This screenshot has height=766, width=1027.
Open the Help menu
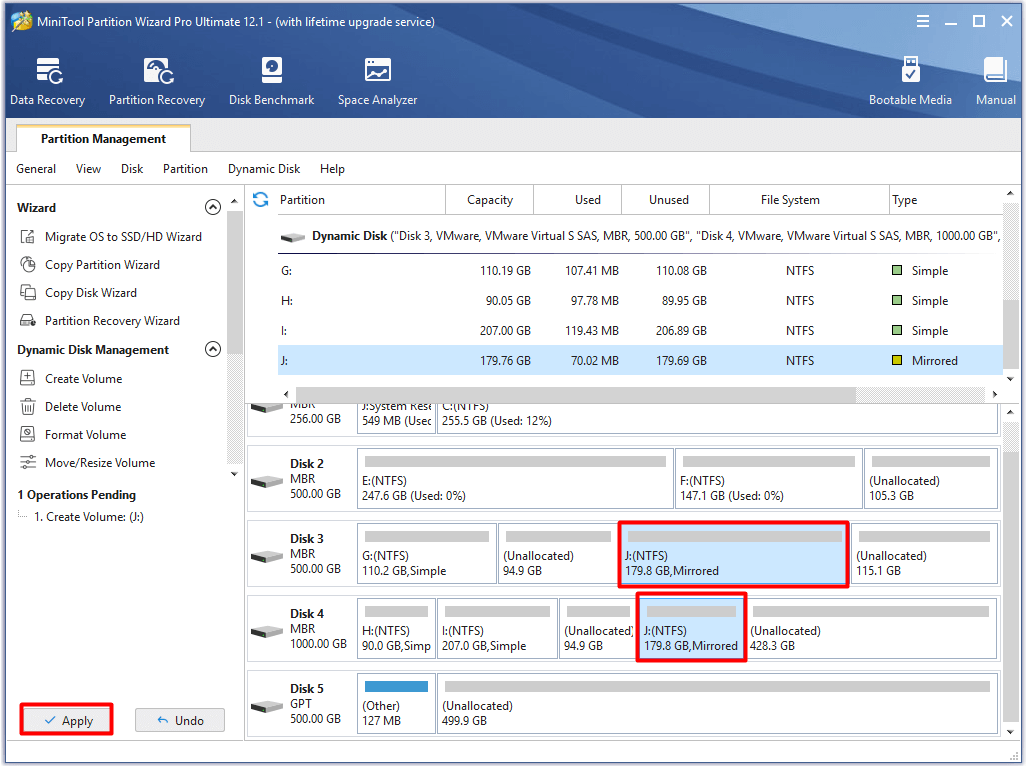click(332, 169)
